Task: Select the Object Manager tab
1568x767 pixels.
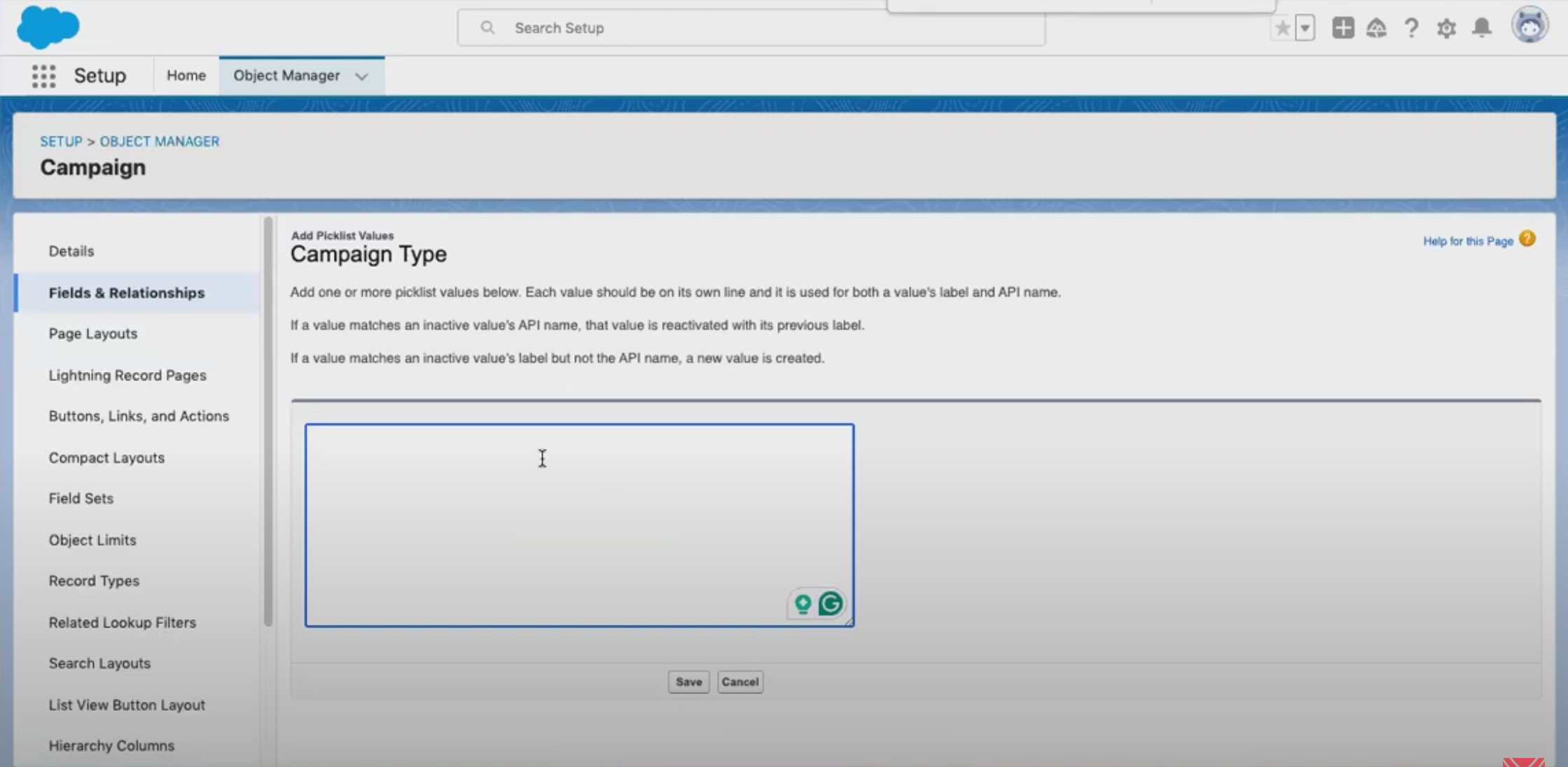Action: (286, 76)
